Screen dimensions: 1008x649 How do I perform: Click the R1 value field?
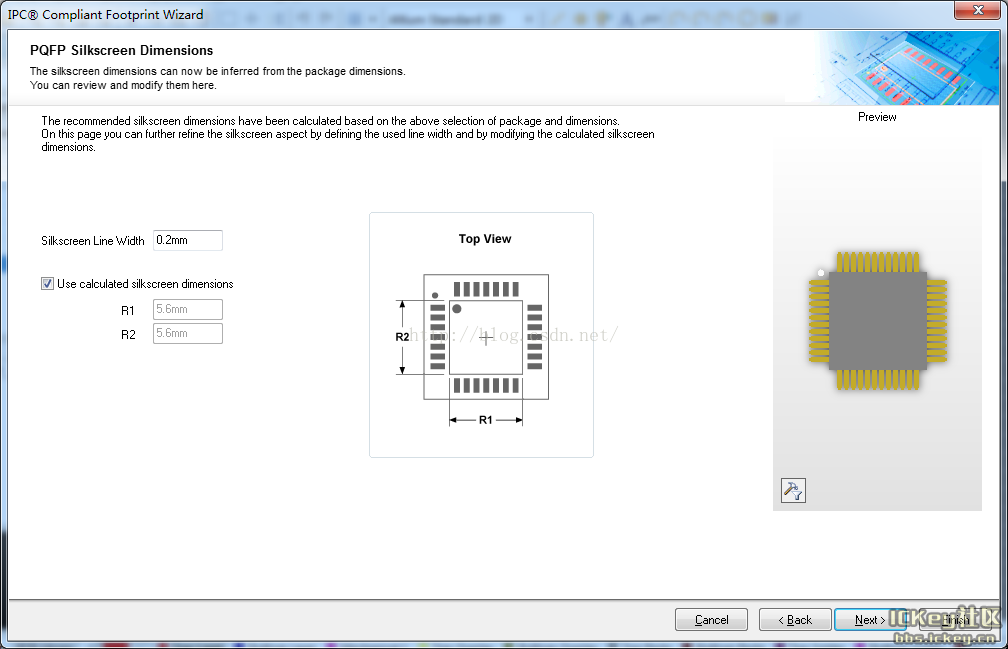pyautogui.click(x=187, y=309)
